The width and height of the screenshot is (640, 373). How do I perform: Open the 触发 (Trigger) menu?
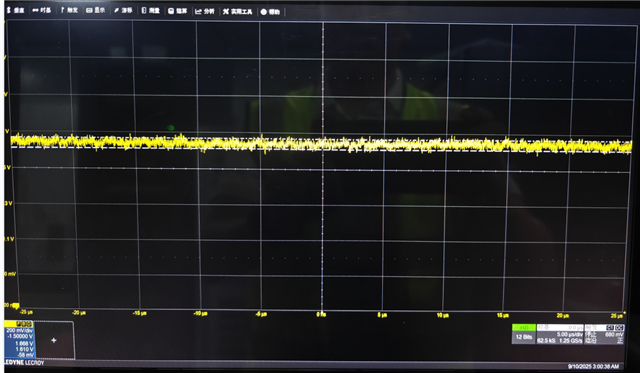[x=69, y=10]
